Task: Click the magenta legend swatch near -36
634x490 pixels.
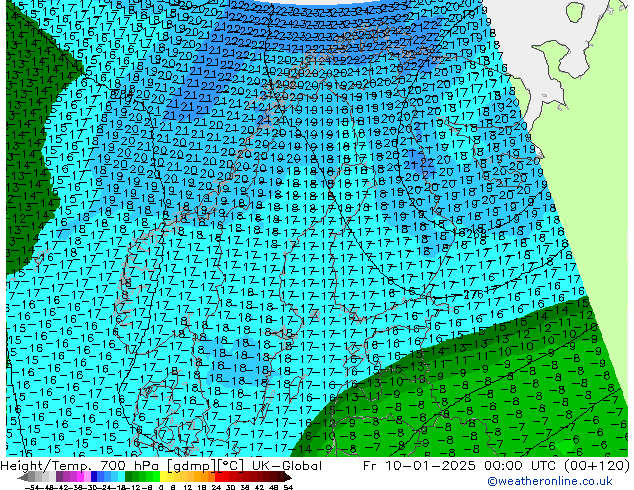Action: (x=80, y=476)
